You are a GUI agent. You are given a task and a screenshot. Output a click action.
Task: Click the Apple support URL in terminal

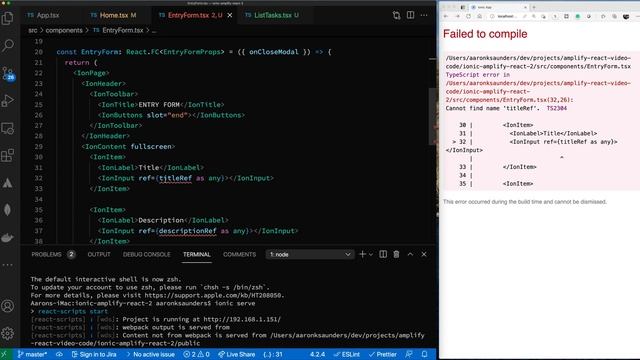pyautogui.click(x=213, y=295)
